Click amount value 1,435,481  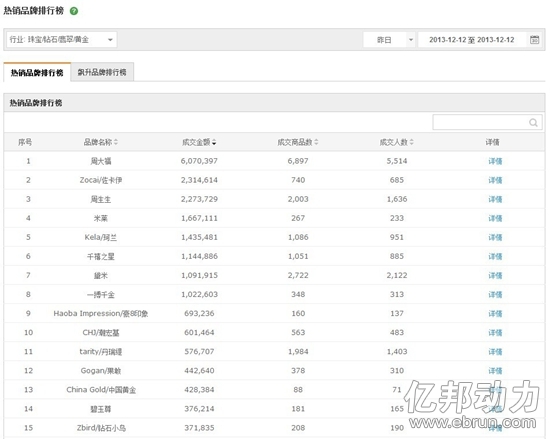pyautogui.click(x=199, y=237)
